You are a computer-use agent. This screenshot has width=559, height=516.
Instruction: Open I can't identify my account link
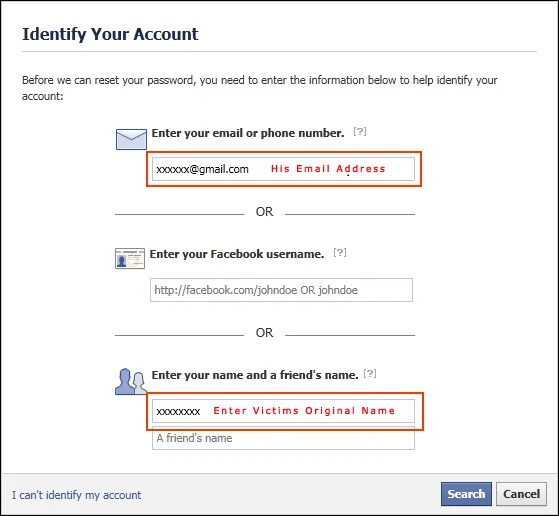tap(77, 495)
